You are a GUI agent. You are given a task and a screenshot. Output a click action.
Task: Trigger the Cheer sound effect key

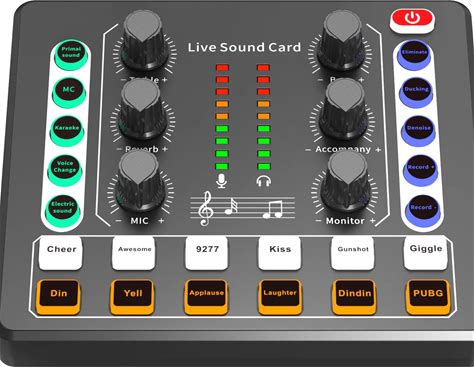61,253
